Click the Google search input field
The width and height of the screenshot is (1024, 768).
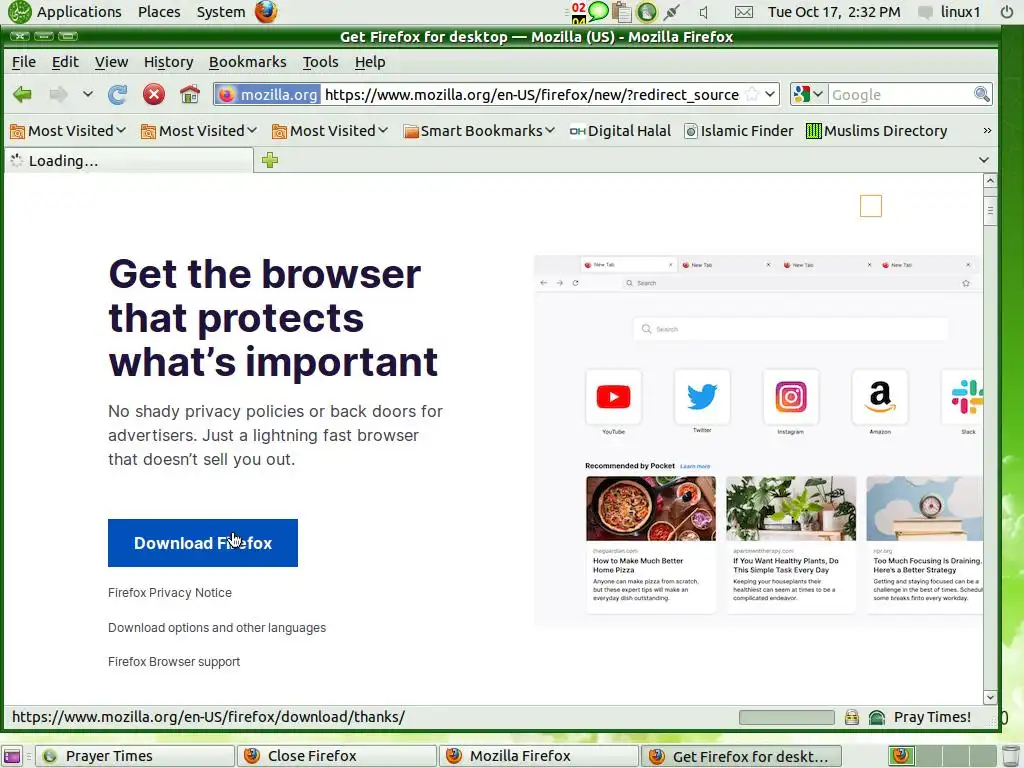[x=901, y=95]
